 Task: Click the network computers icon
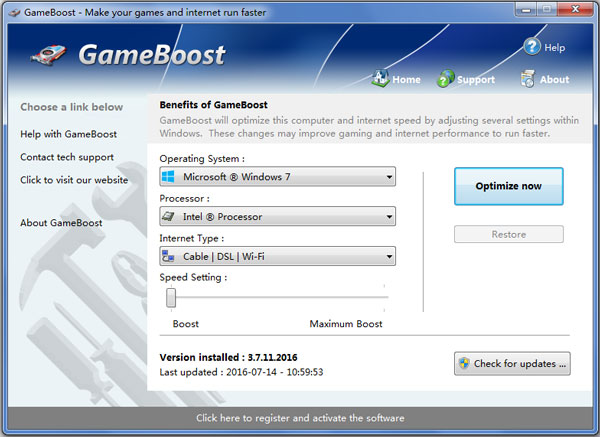(168, 256)
